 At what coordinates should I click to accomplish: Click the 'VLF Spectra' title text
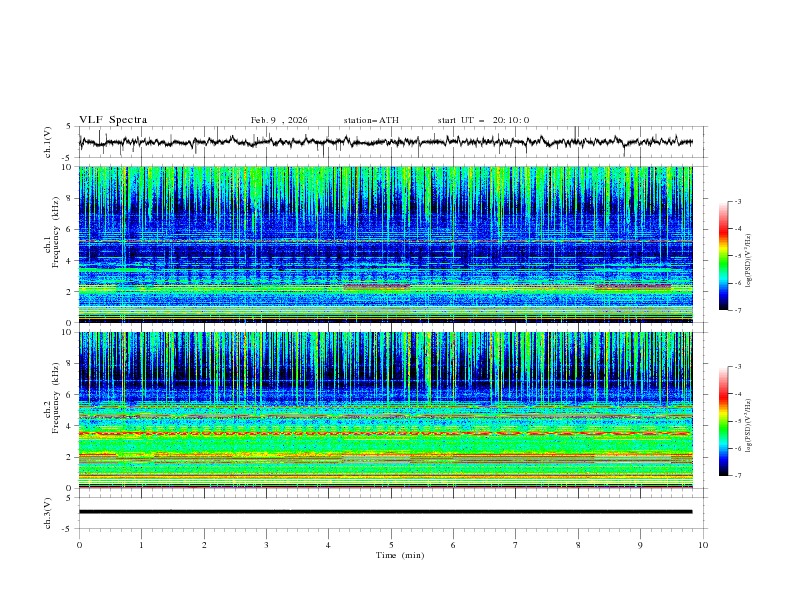[x=113, y=120]
